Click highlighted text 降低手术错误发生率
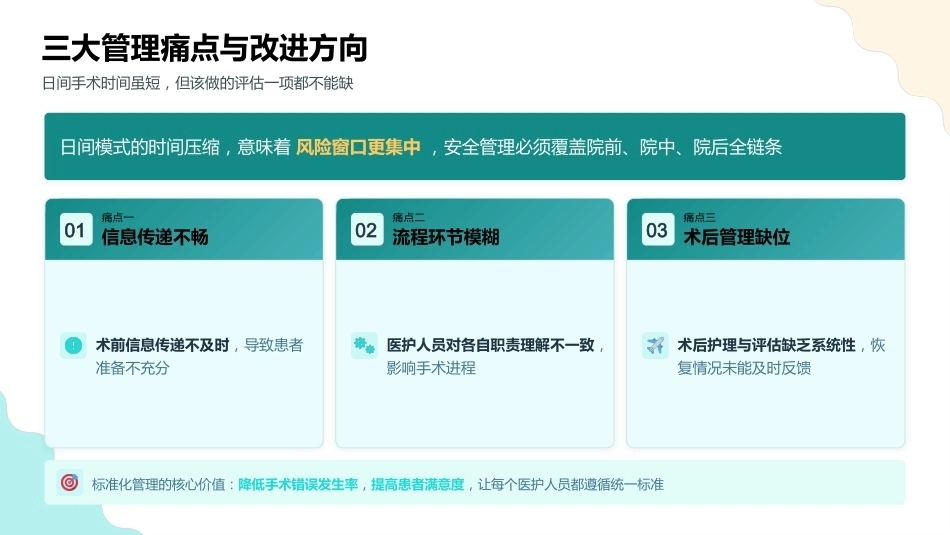Image resolution: width=950 pixels, height=535 pixels. pyautogui.click(x=298, y=484)
